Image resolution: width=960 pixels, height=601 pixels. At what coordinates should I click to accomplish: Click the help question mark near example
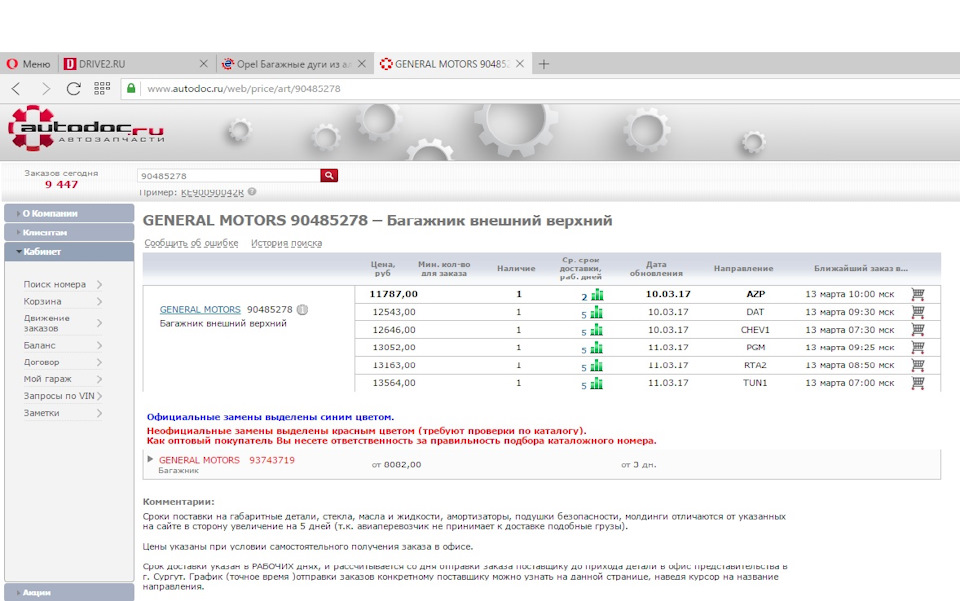click(x=252, y=192)
